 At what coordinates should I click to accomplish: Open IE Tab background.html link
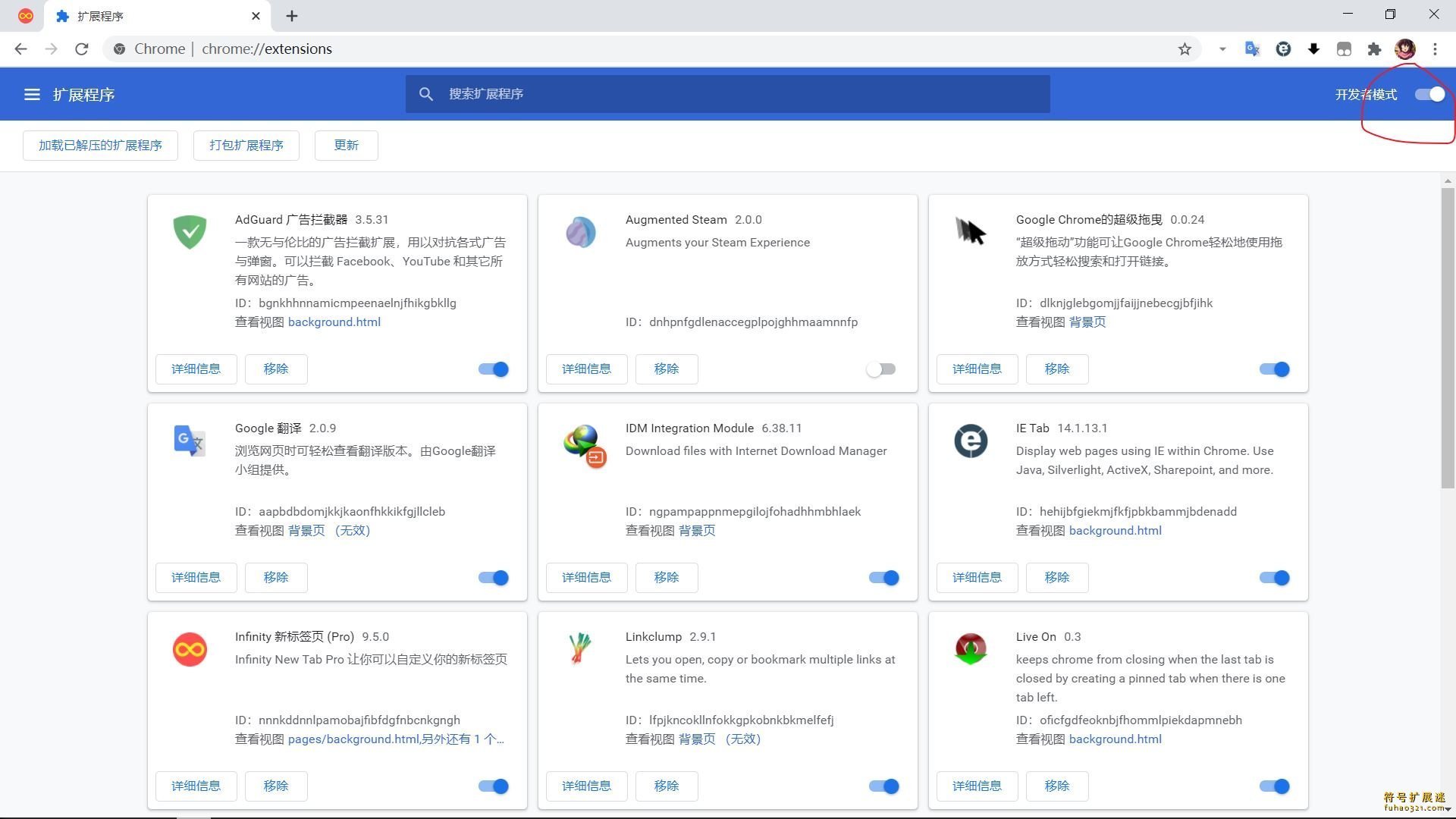1115,531
